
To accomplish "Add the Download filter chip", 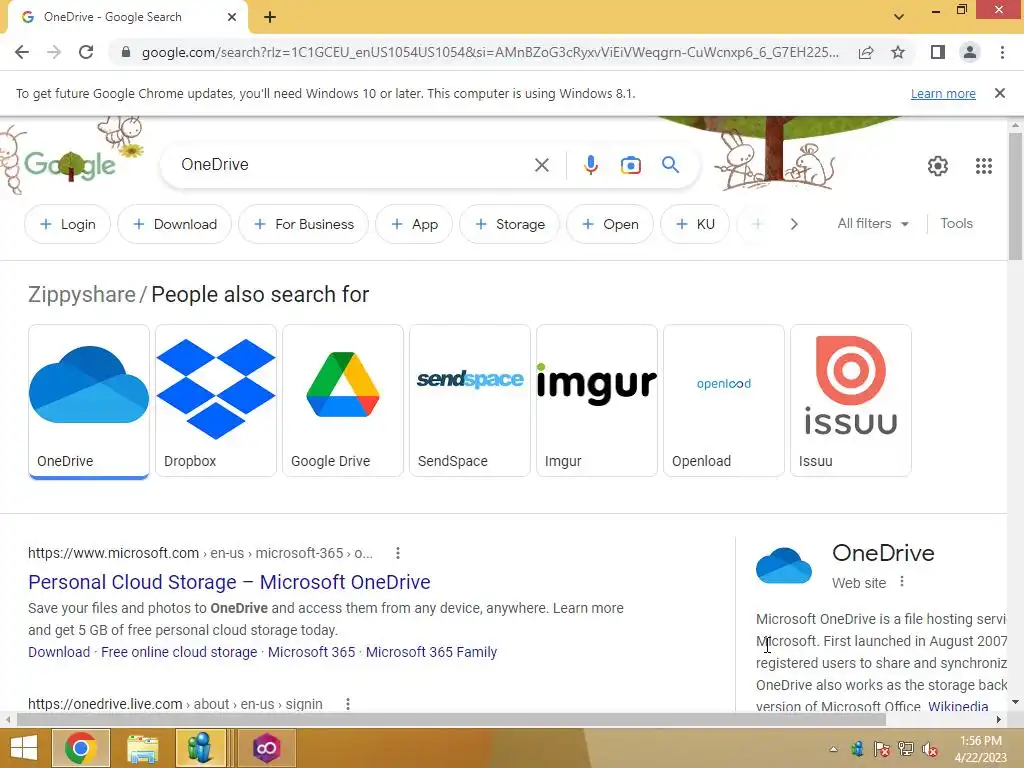I will pos(174,224).
